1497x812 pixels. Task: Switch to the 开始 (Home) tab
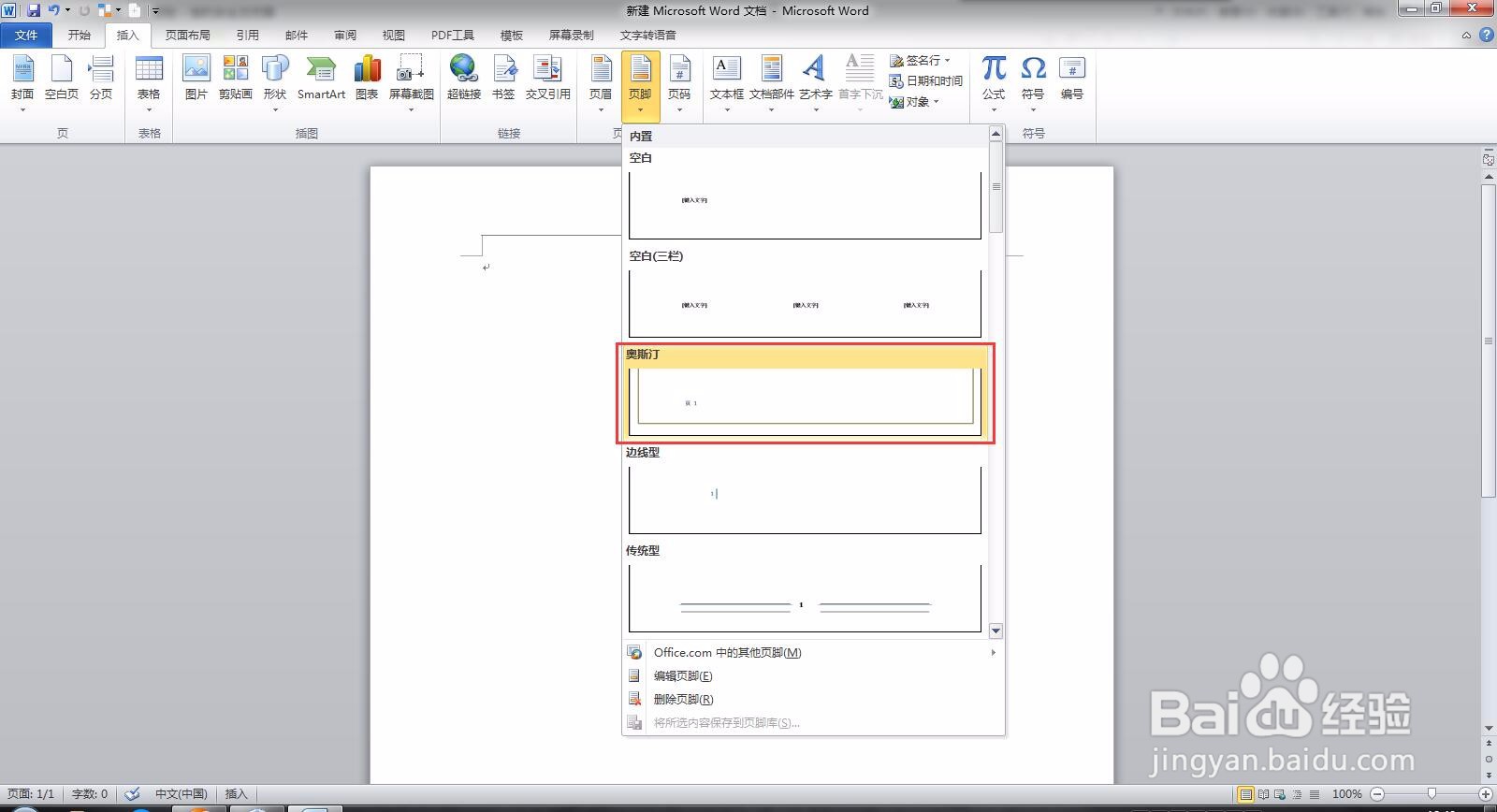coord(80,36)
